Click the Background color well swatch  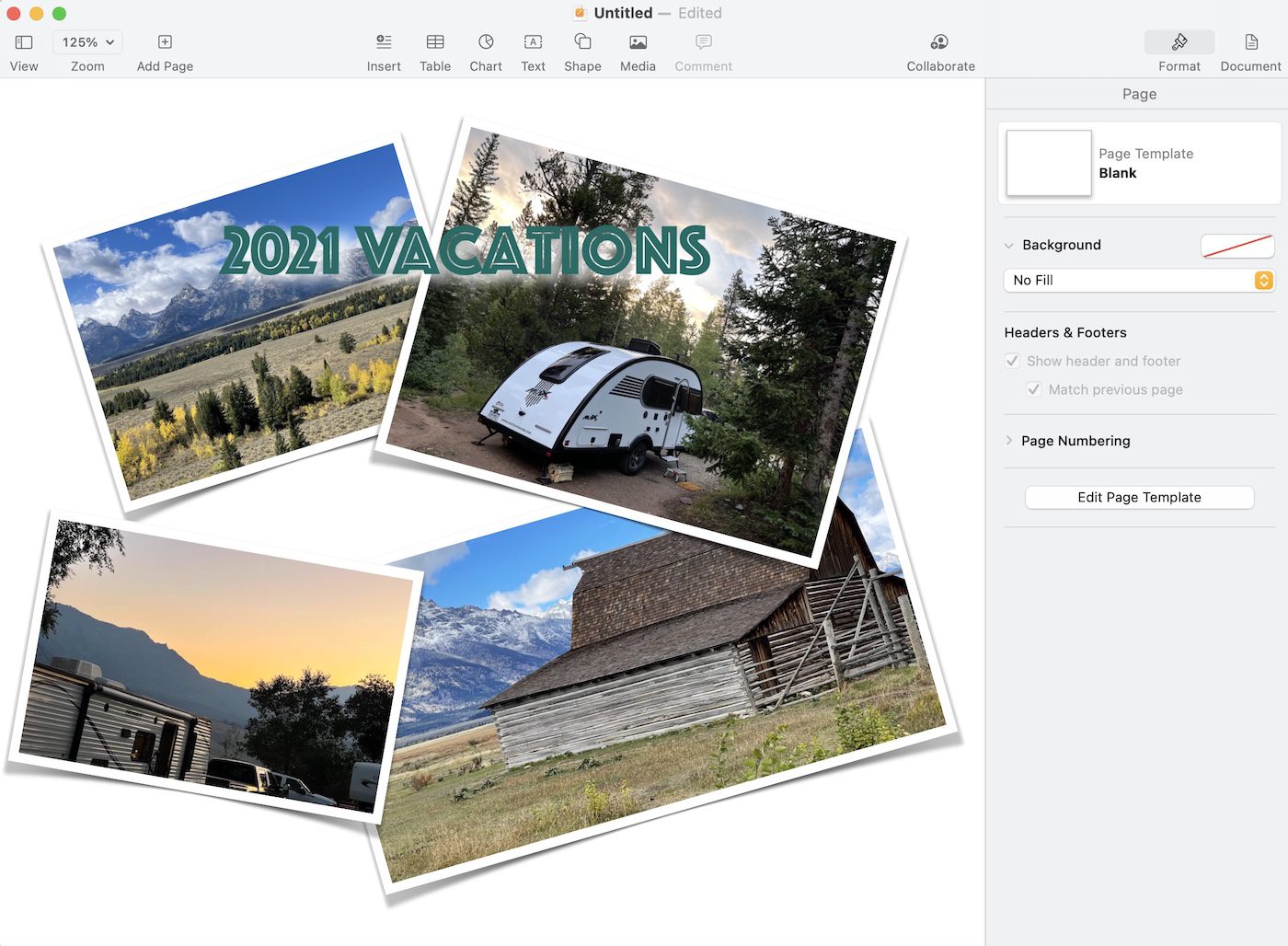click(1236, 246)
